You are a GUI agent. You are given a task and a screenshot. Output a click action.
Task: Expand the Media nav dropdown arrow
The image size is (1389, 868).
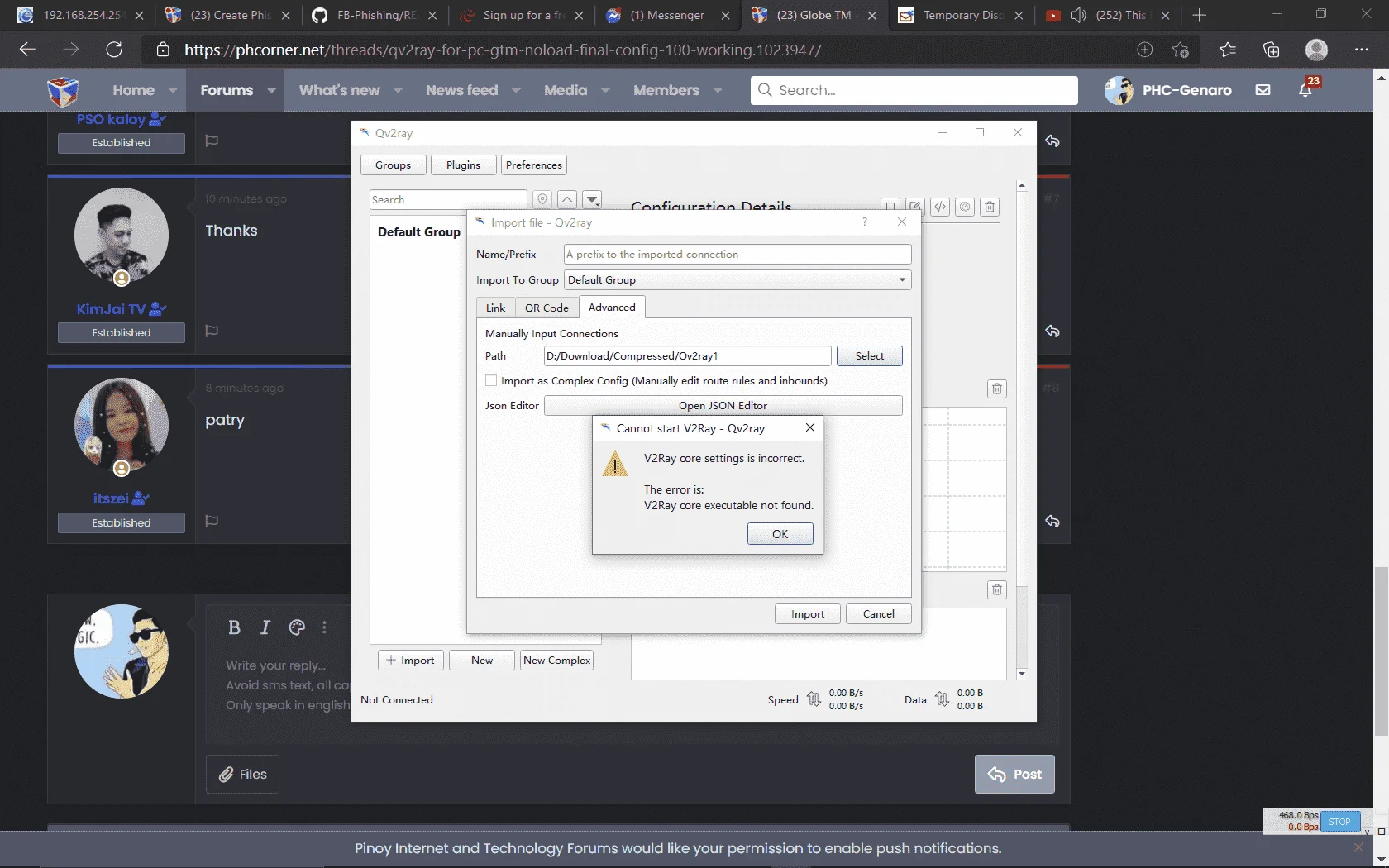point(605,90)
